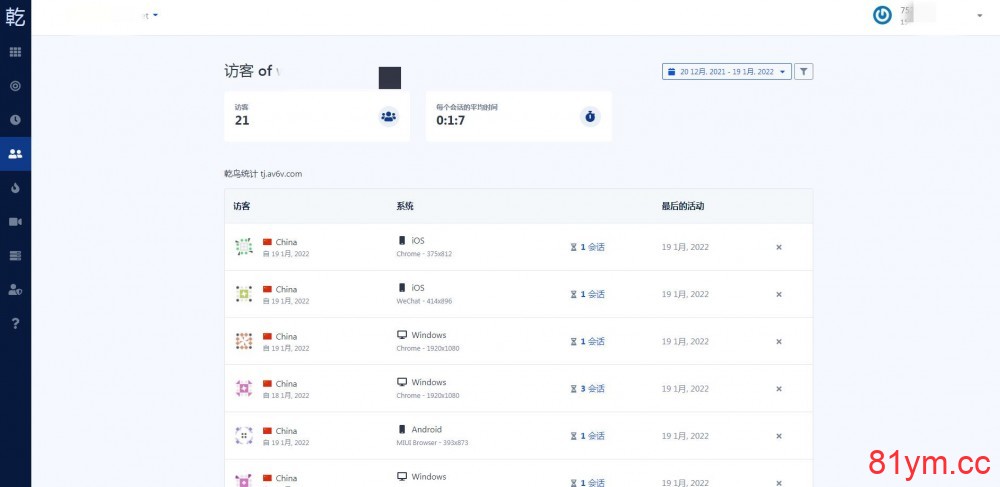Open the server list icon in sidebar
This screenshot has width=1000, height=487.
click(15, 256)
